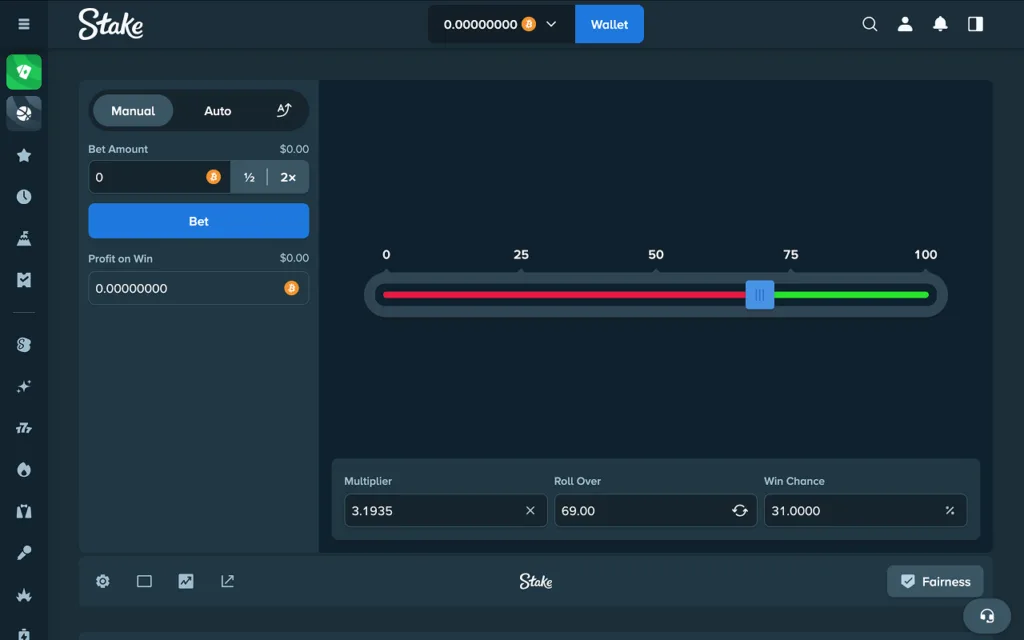The image size is (1024, 640).
Task: Toggle the right side panel icon
Action: [x=975, y=24]
